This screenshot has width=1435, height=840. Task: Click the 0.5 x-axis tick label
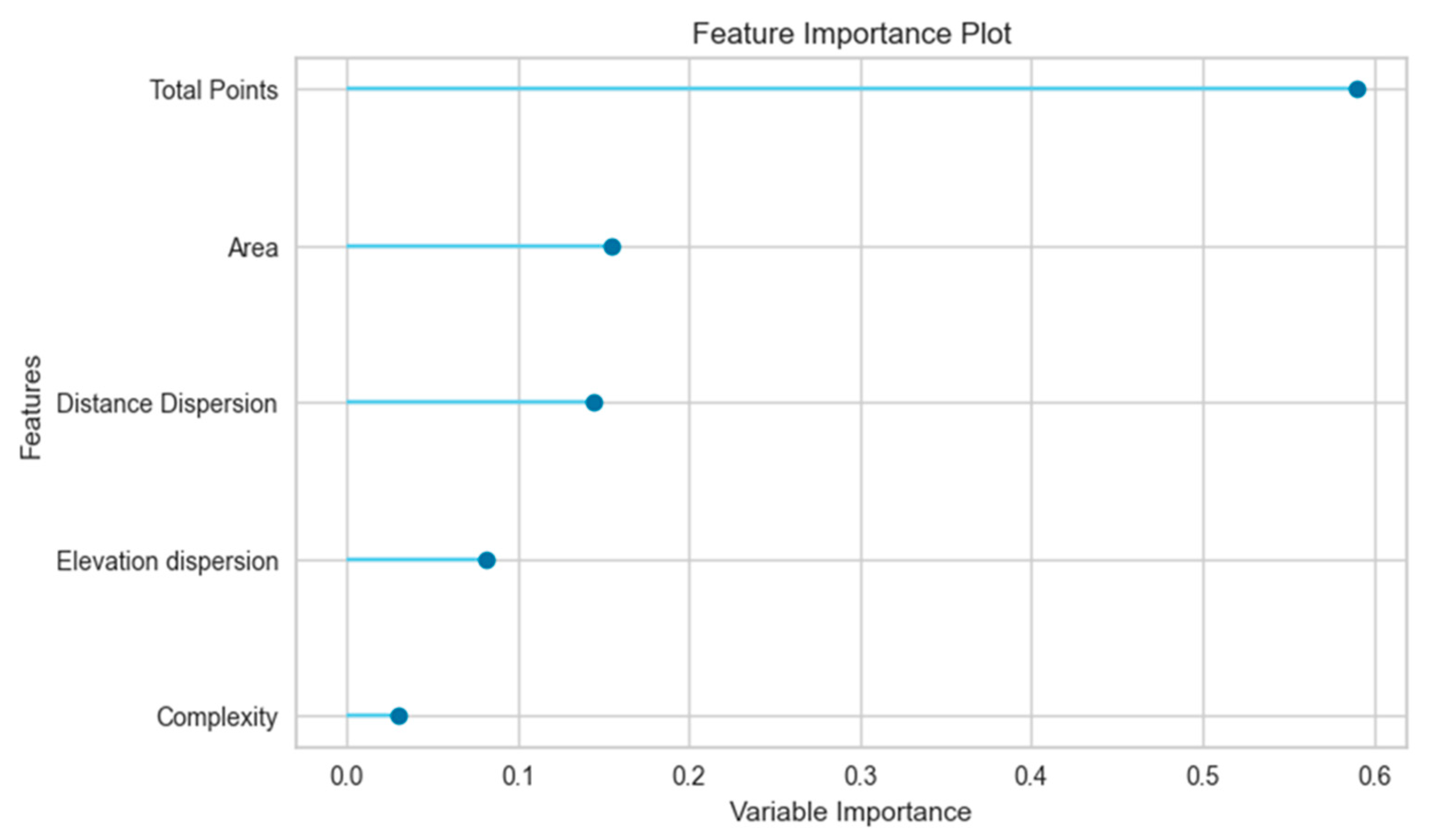click(1203, 776)
